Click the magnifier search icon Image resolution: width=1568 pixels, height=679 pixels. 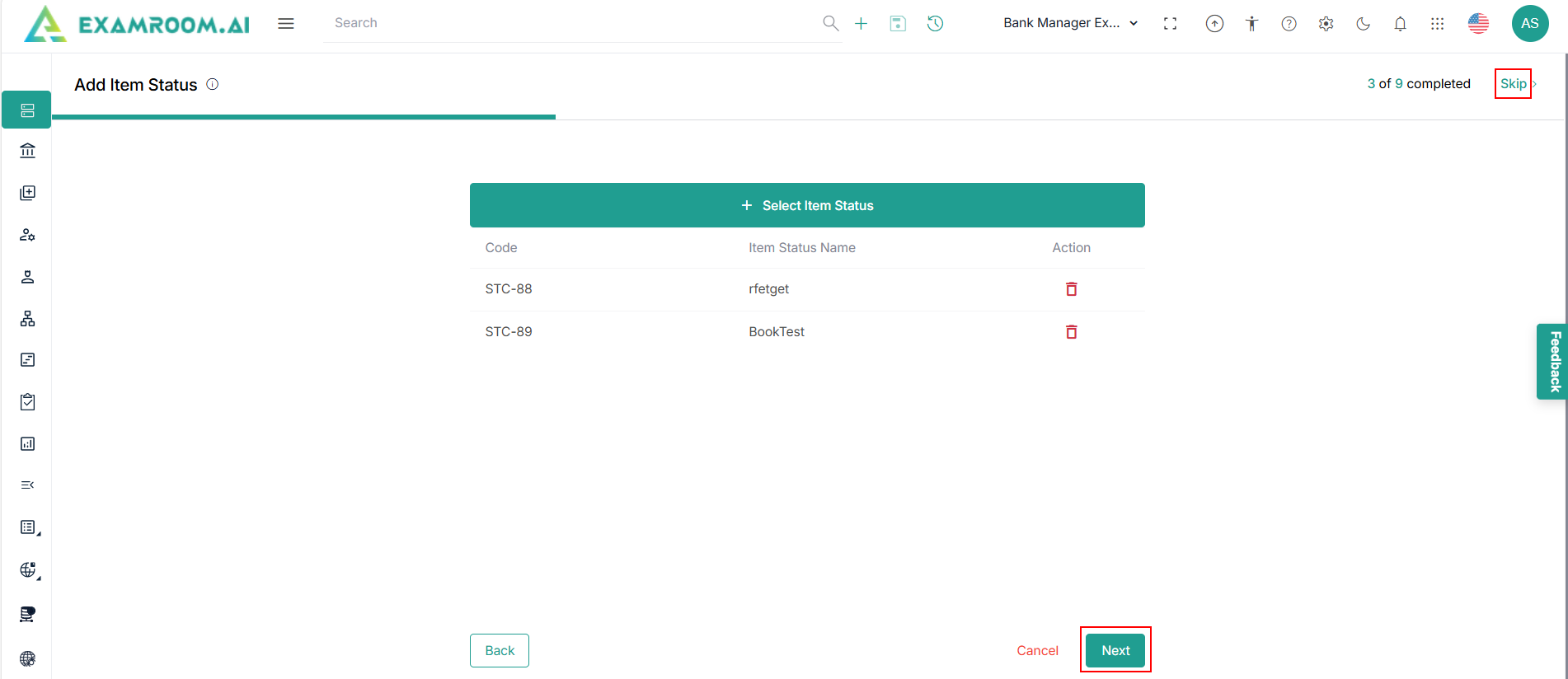tap(830, 23)
